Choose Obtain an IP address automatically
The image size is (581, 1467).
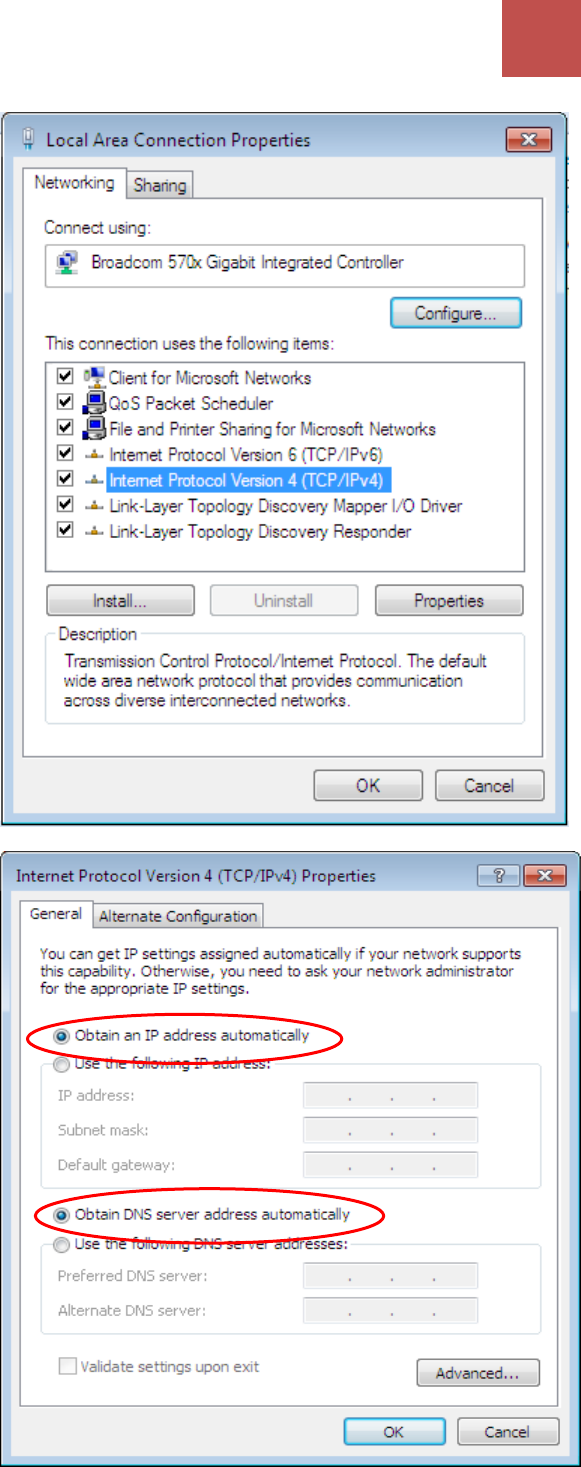[x=61, y=1035]
